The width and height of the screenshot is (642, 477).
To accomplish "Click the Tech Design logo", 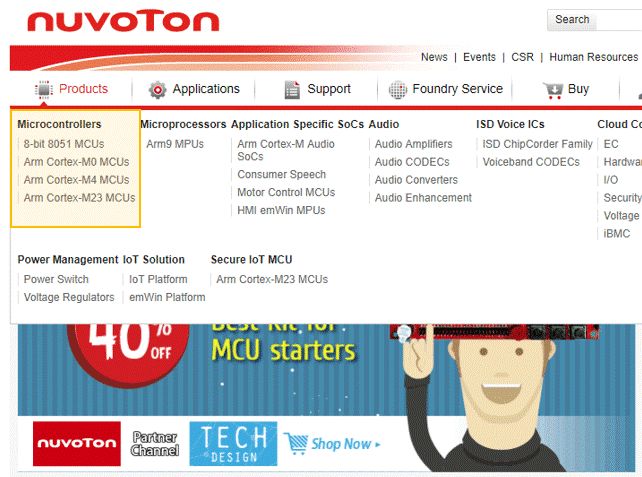I will pos(233,444).
